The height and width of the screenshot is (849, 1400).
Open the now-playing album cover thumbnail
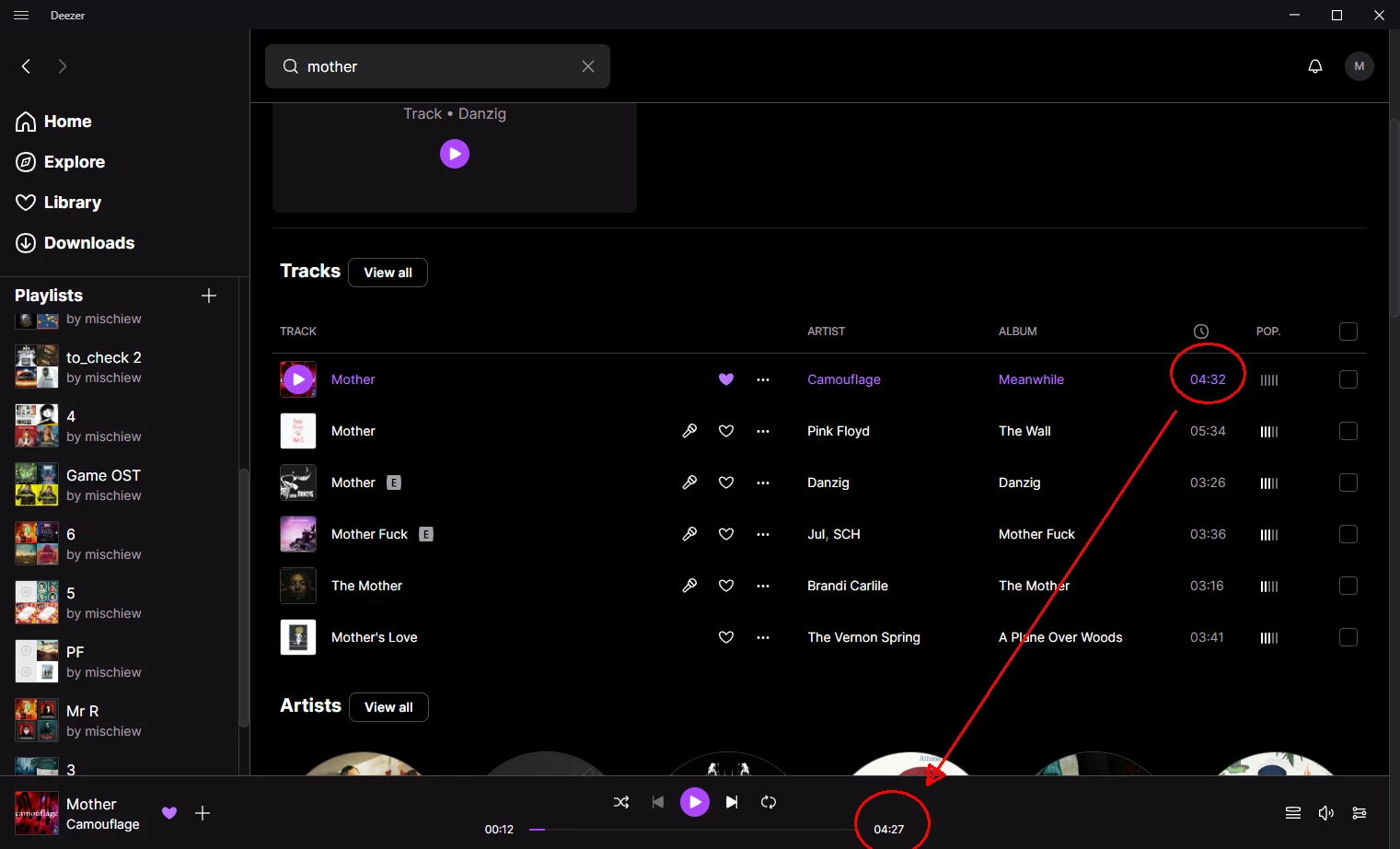(x=37, y=813)
